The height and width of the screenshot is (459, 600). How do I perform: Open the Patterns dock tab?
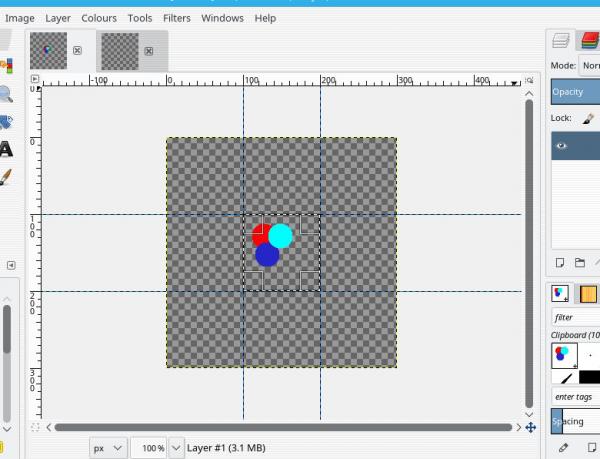[x=589, y=294]
